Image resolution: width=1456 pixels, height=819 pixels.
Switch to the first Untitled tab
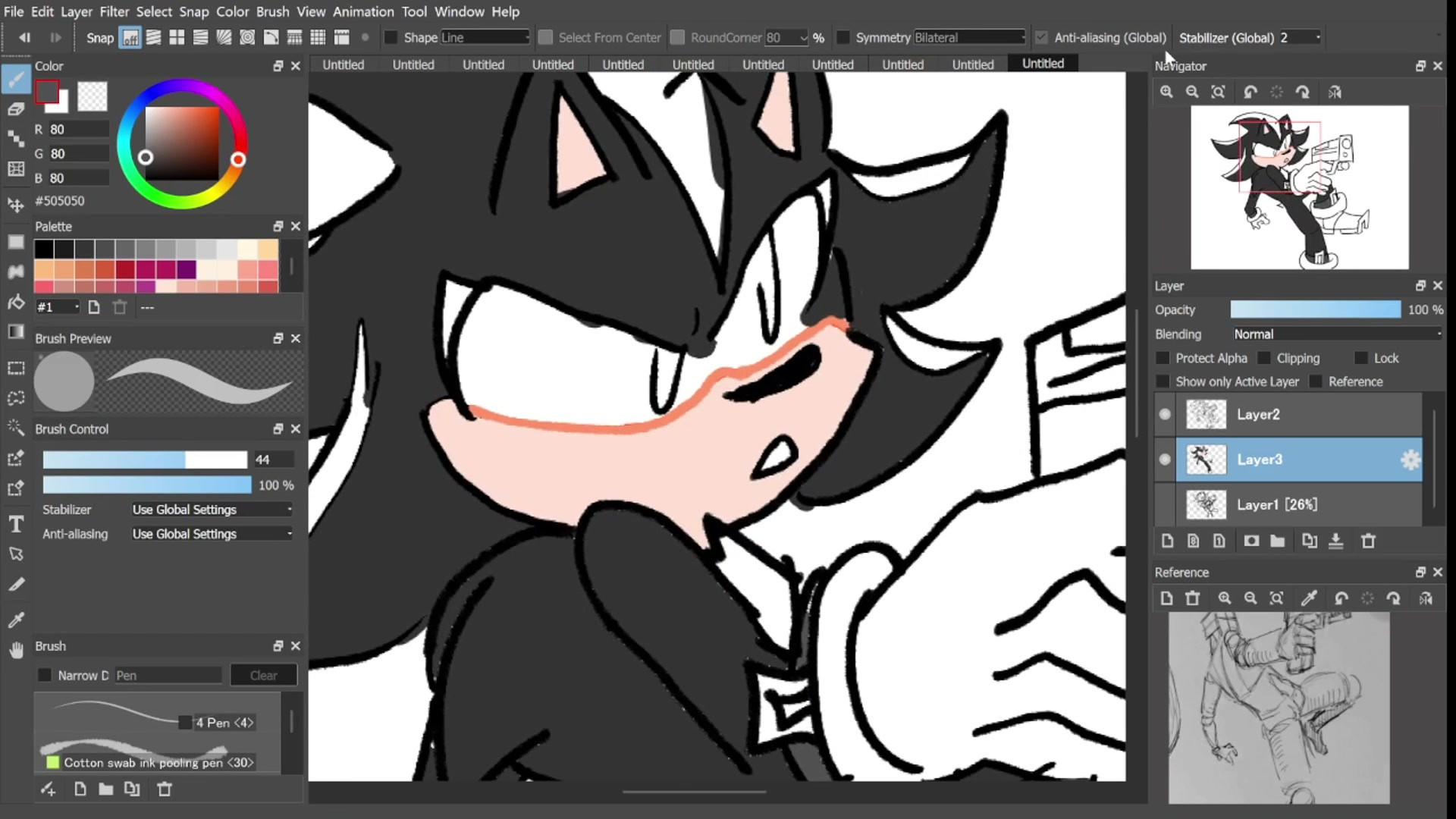click(343, 64)
